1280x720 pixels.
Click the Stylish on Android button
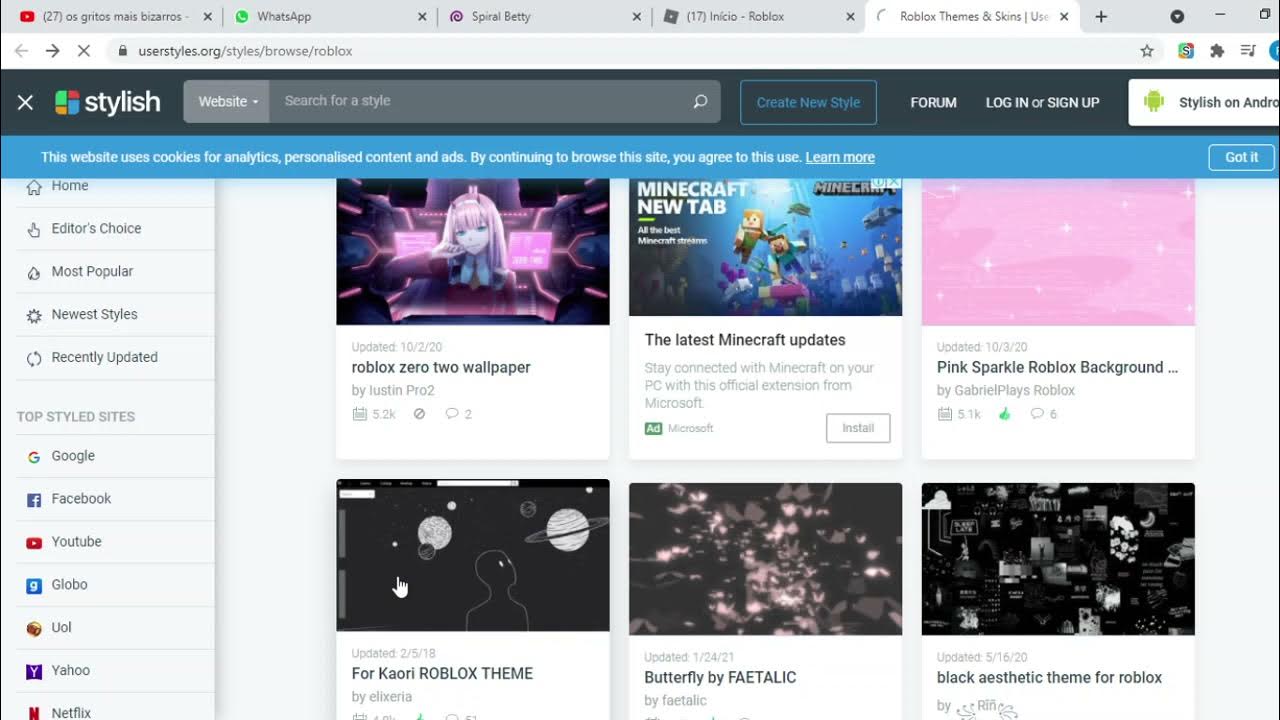[x=1204, y=102]
